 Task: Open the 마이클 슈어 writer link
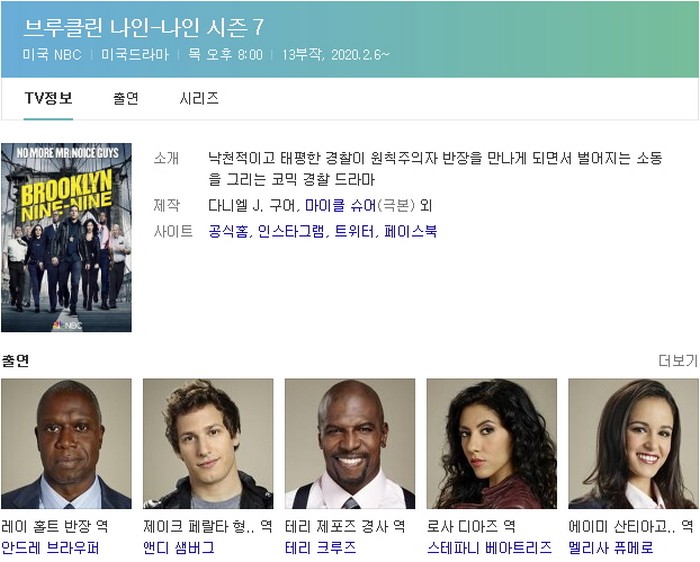tap(341, 205)
